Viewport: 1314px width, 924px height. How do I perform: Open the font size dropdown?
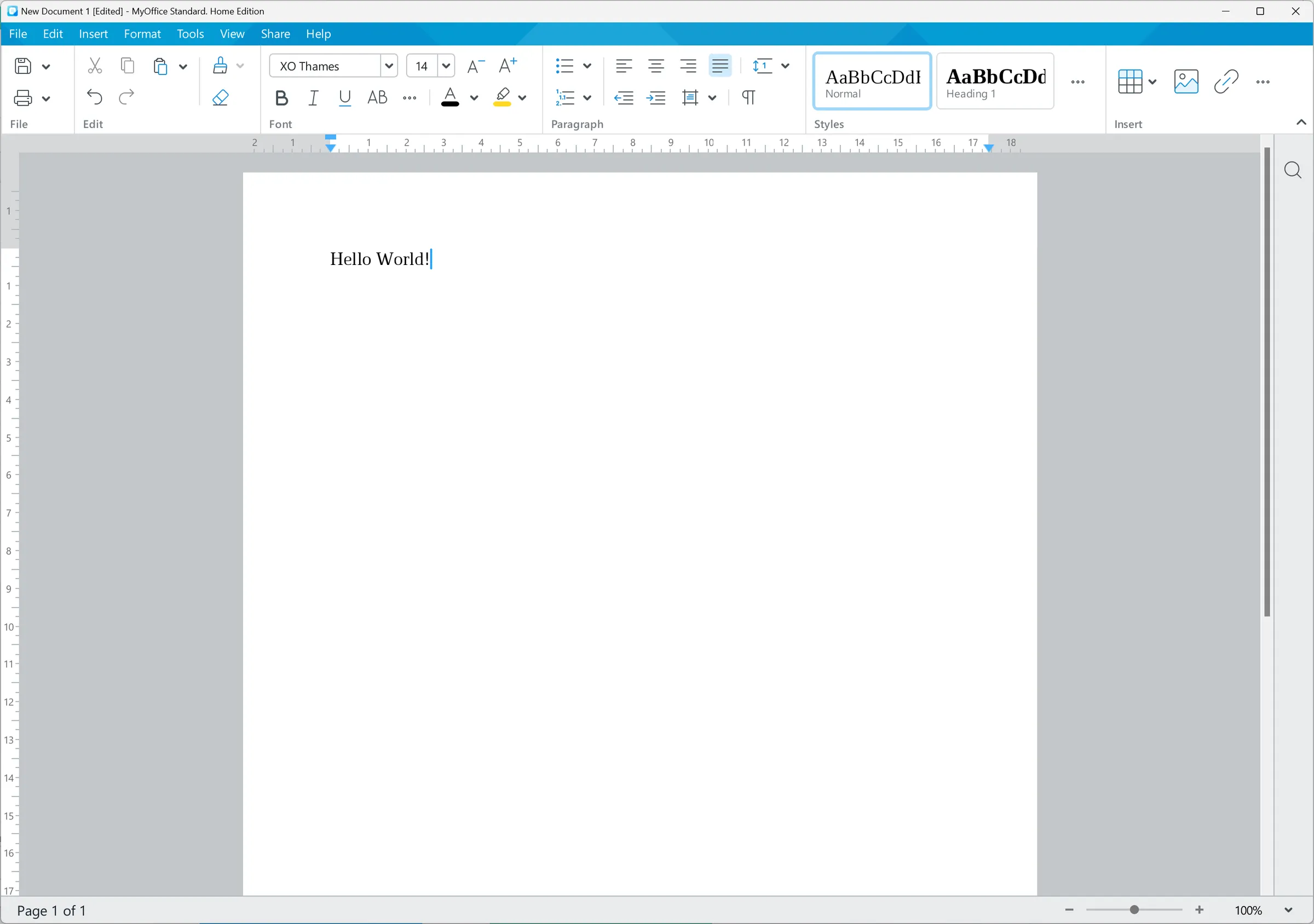[446, 65]
